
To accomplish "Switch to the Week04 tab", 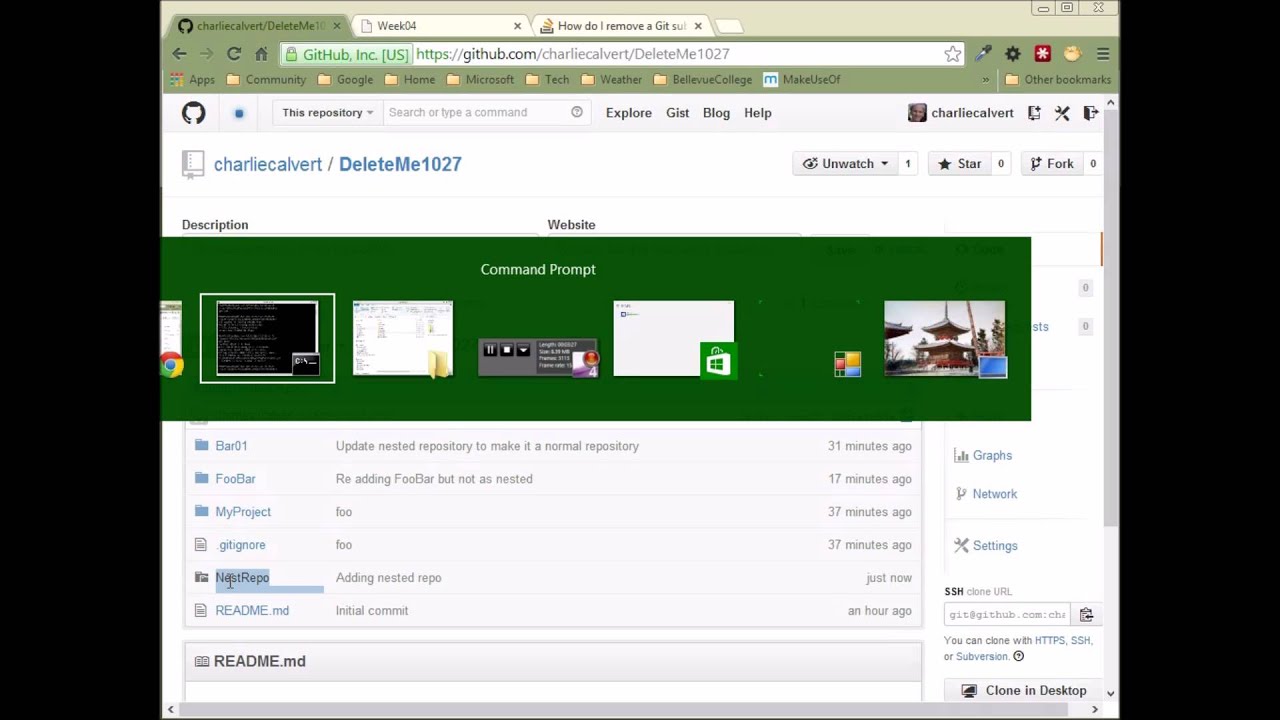I will [441, 26].
